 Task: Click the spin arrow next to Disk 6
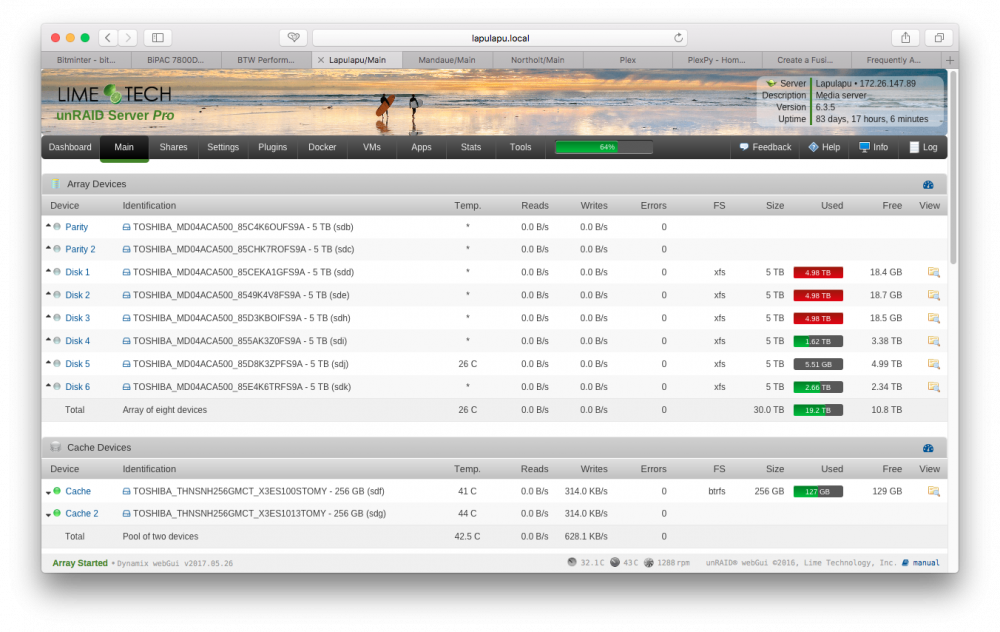tap(48, 386)
